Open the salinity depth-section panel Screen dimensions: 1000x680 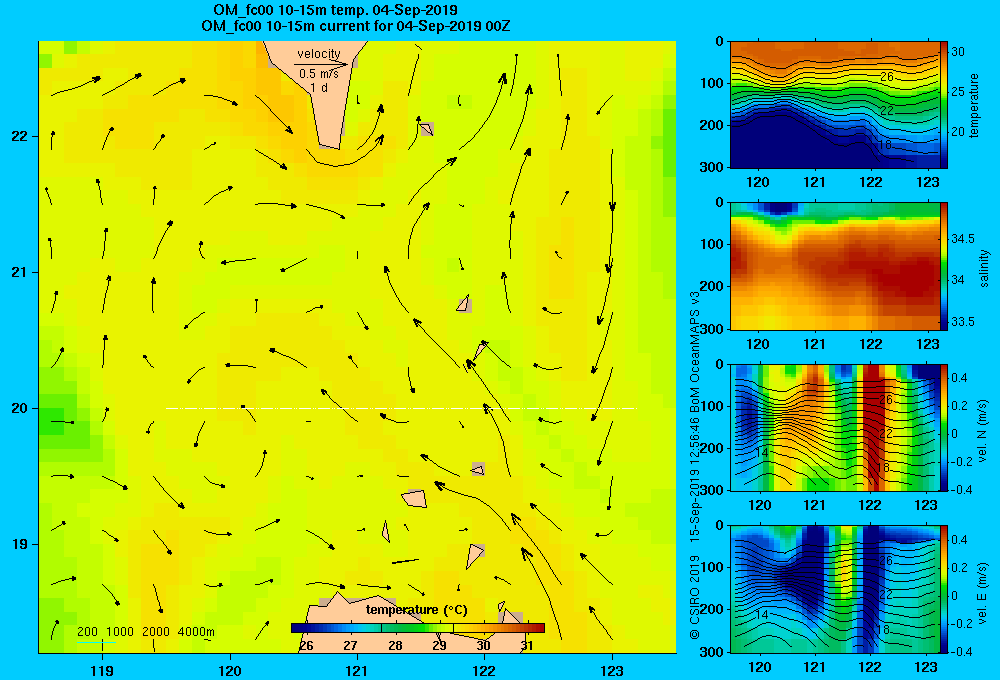pos(834,266)
